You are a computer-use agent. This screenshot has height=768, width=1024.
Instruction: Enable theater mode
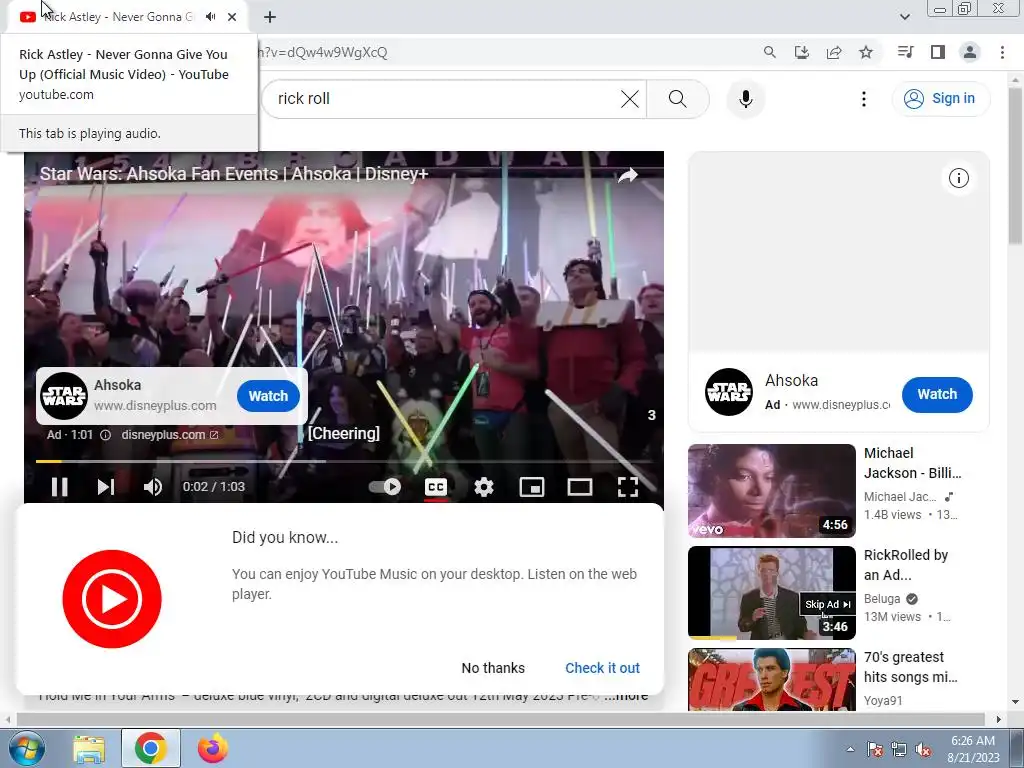pyautogui.click(x=579, y=487)
